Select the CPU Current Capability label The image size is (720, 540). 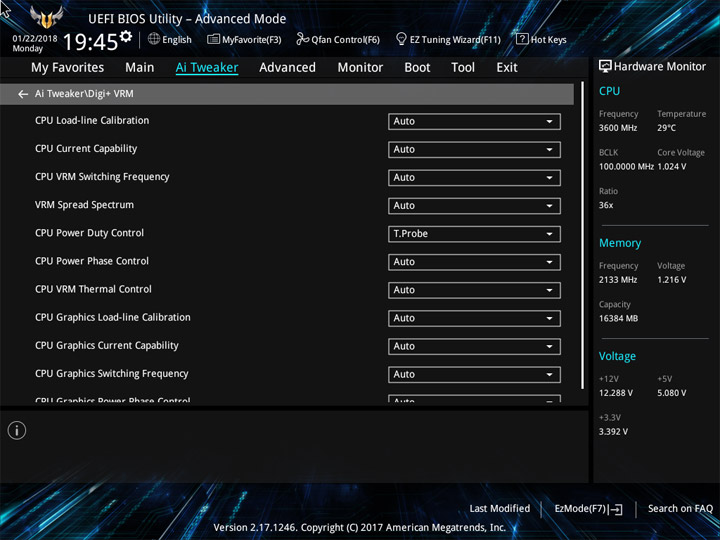pyautogui.click(x=86, y=149)
